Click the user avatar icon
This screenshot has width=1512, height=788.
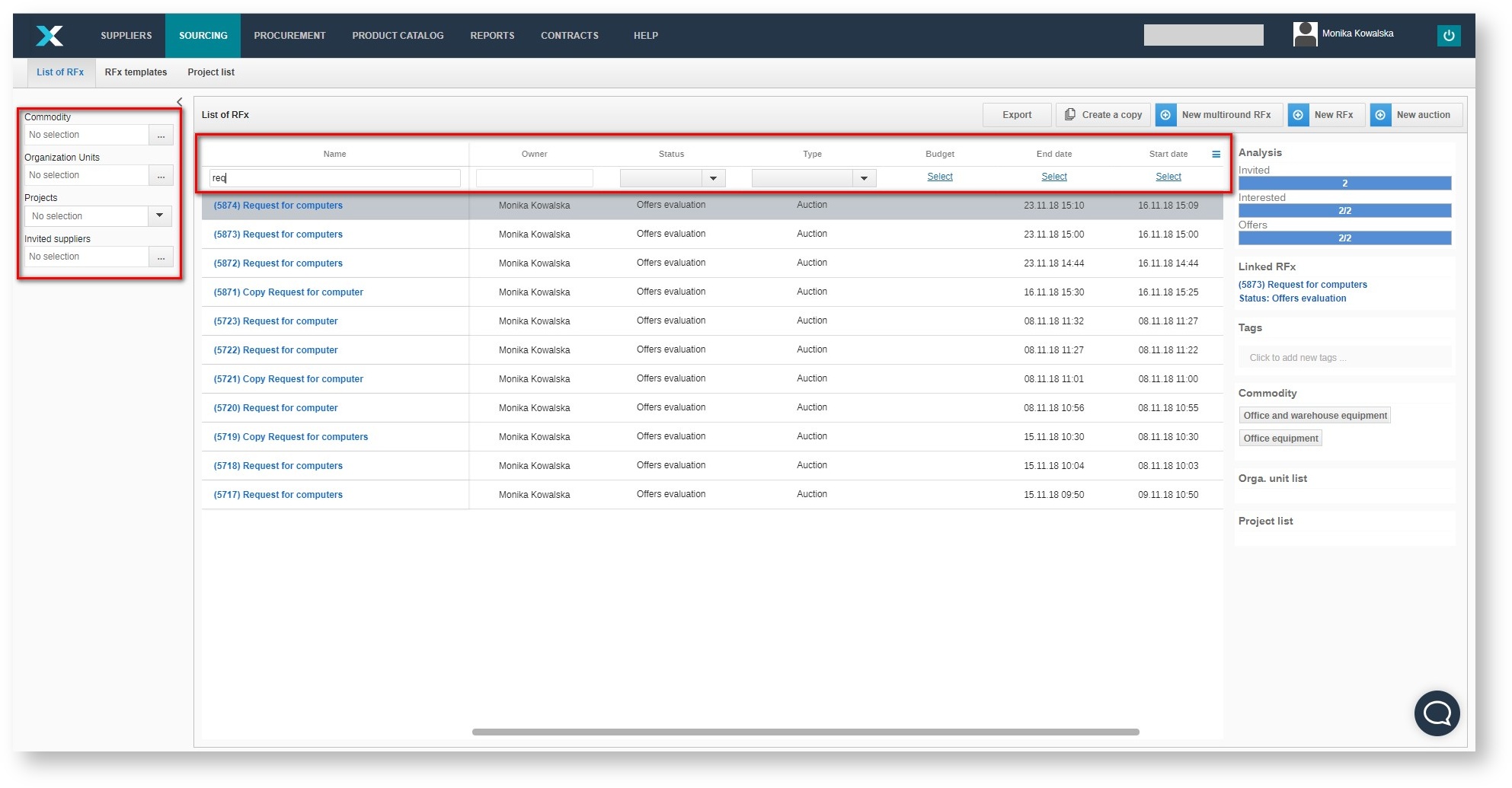[x=1305, y=34]
